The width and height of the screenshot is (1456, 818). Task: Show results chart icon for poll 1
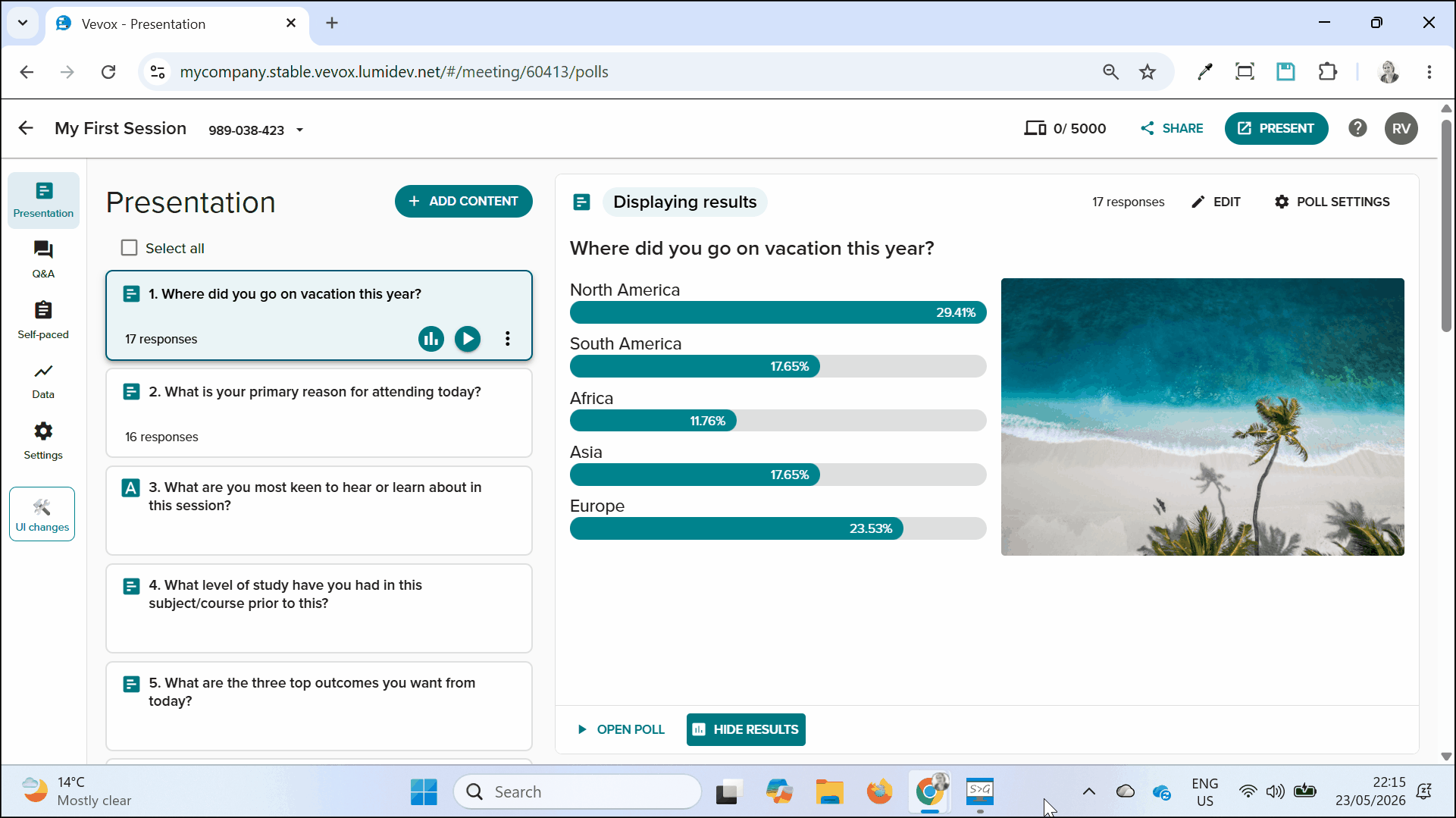[431, 339]
